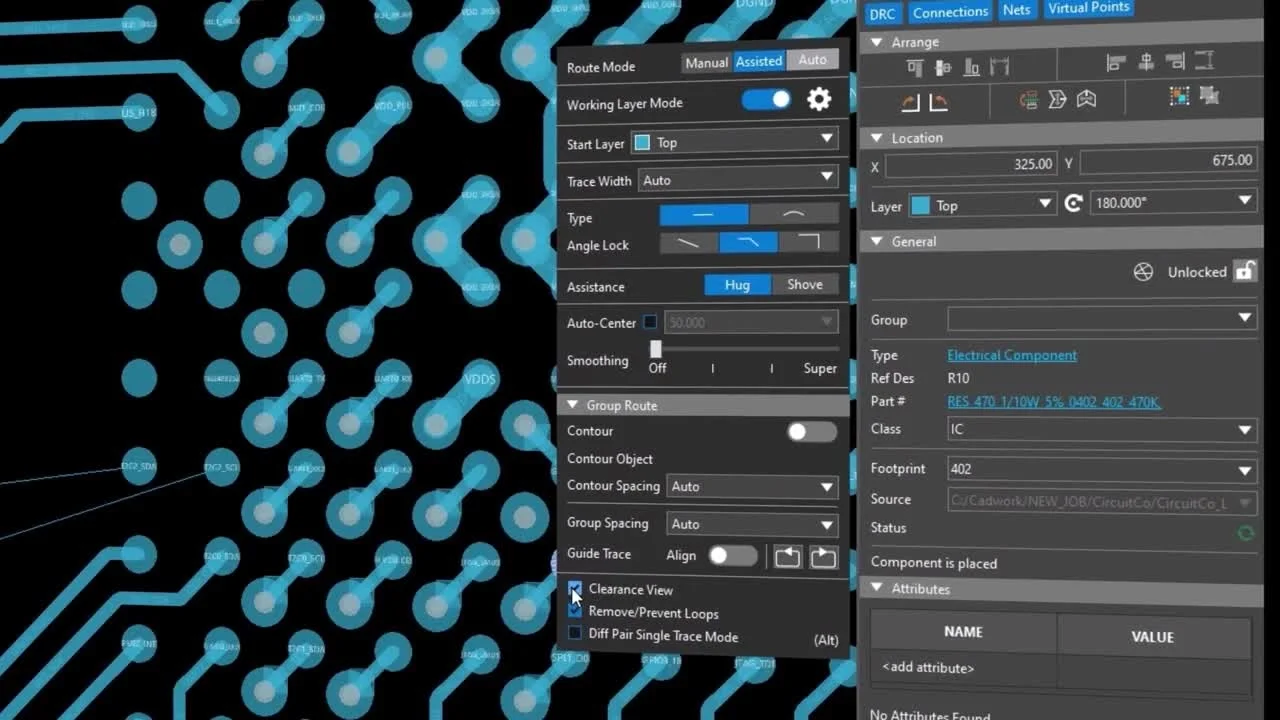Screen dimensions: 1280x720
Task: Uncheck the Clearance View checkbox
Action: pyautogui.click(x=574, y=588)
